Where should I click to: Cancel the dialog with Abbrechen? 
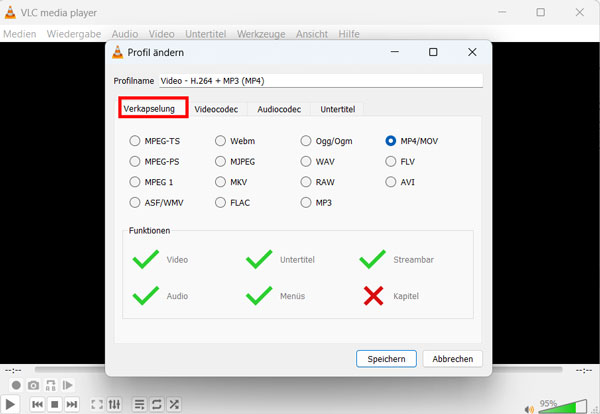click(x=452, y=359)
